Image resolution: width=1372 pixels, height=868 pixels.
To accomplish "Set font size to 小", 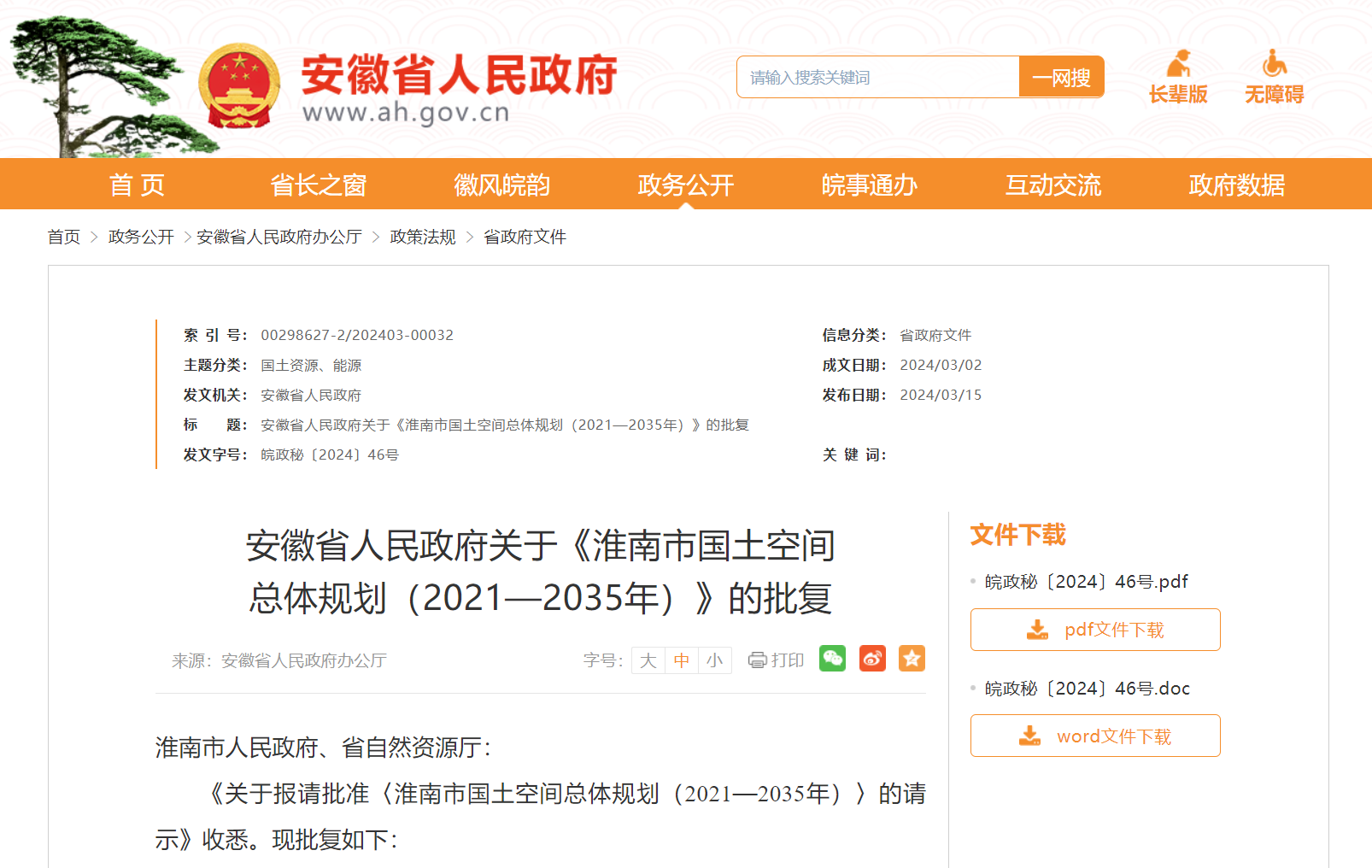I will click(x=715, y=660).
